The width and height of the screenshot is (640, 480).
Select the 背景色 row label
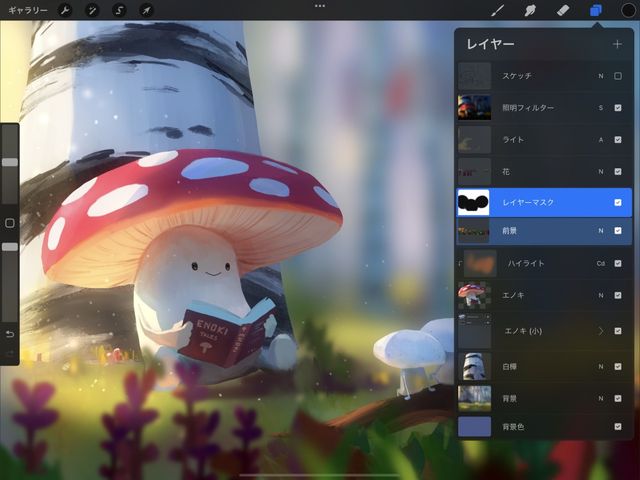pos(513,427)
